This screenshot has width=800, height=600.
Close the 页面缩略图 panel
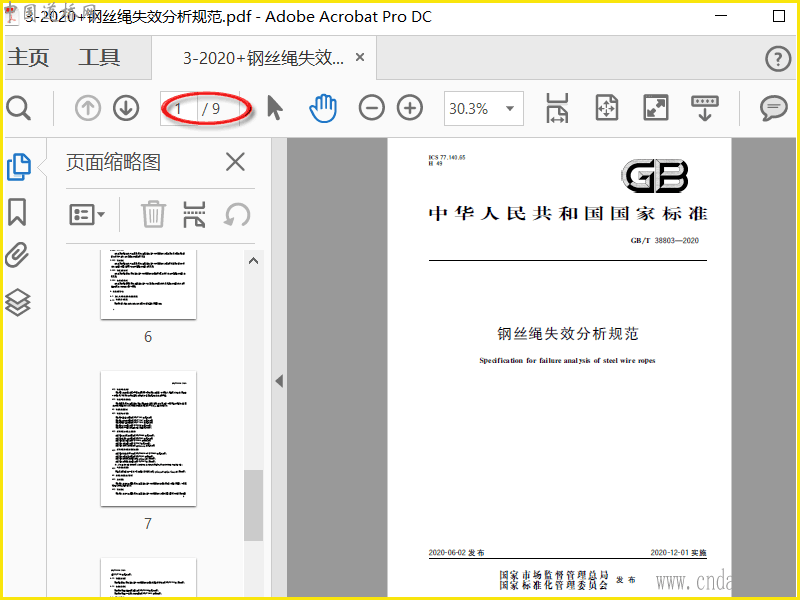(x=235, y=162)
